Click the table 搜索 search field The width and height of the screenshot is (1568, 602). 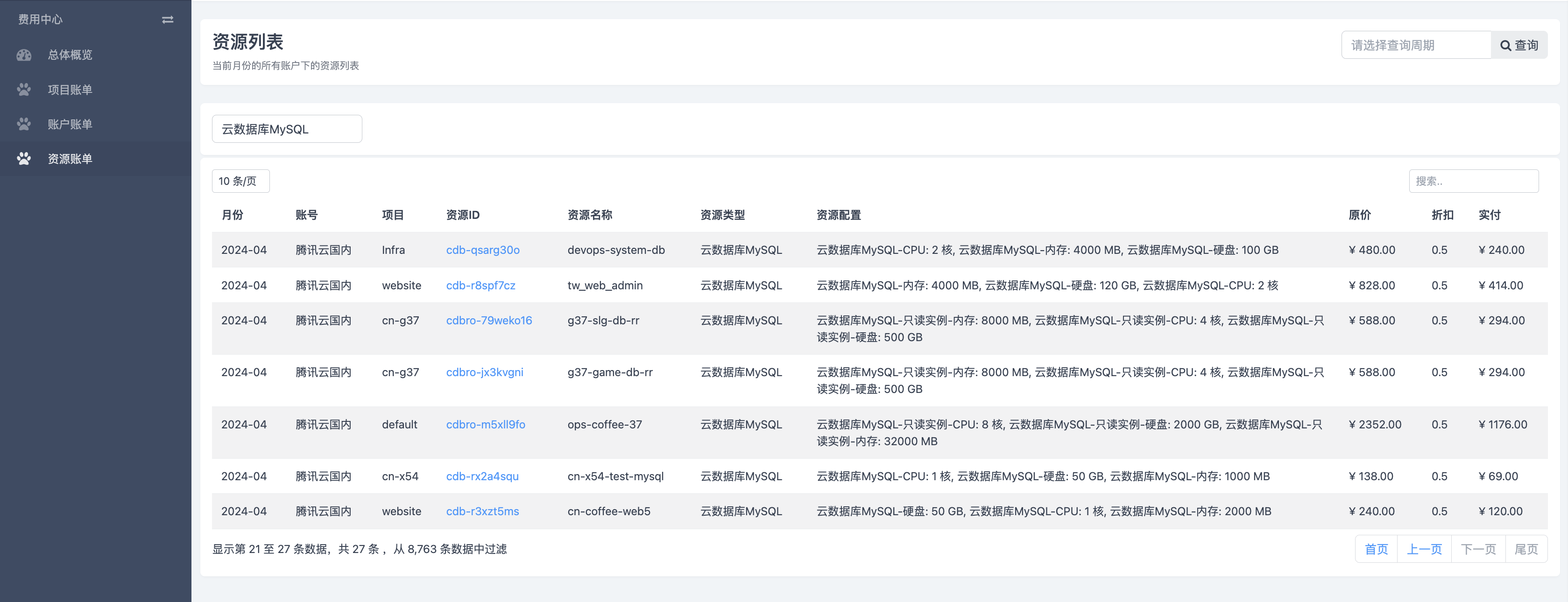[x=1473, y=181]
